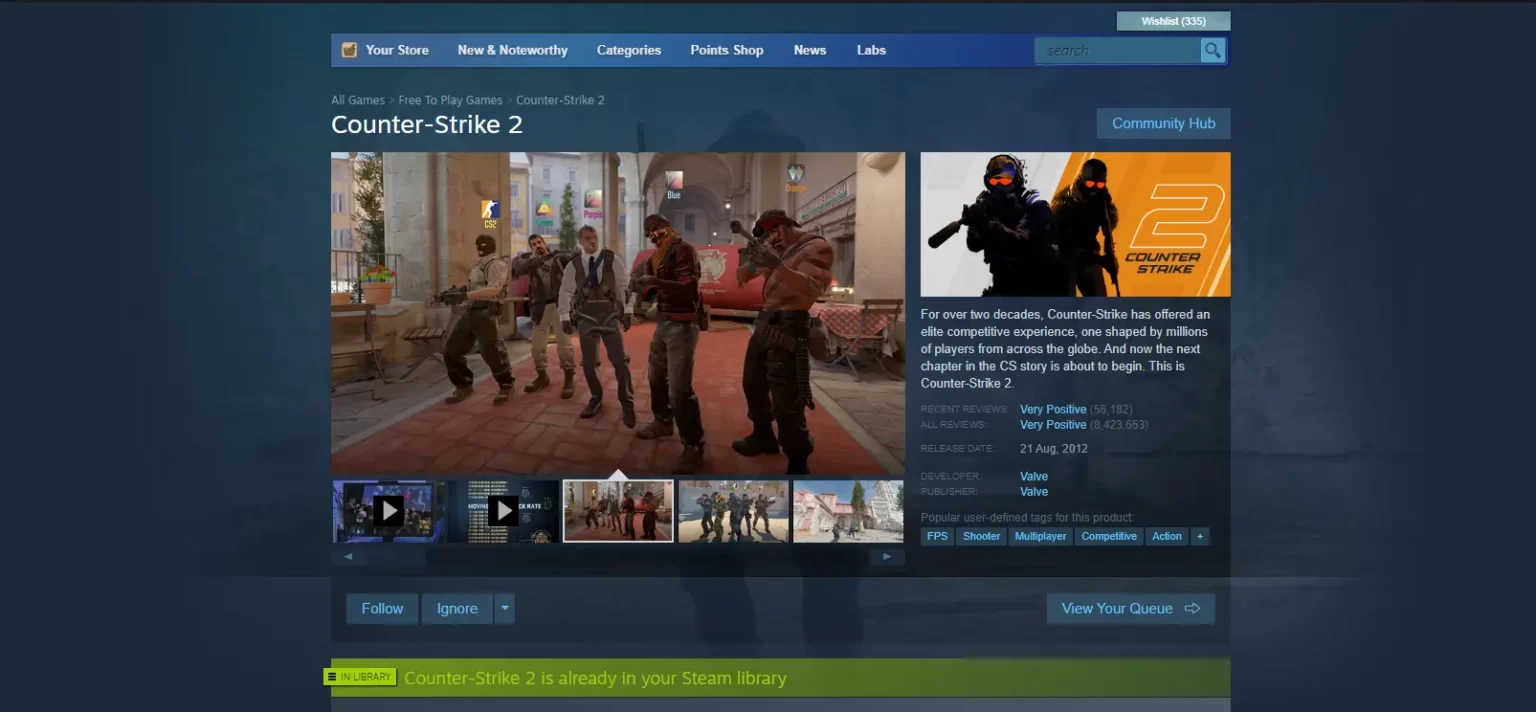Click the search magnifier icon
This screenshot has height=712, width=1536.
(1212, 50)
